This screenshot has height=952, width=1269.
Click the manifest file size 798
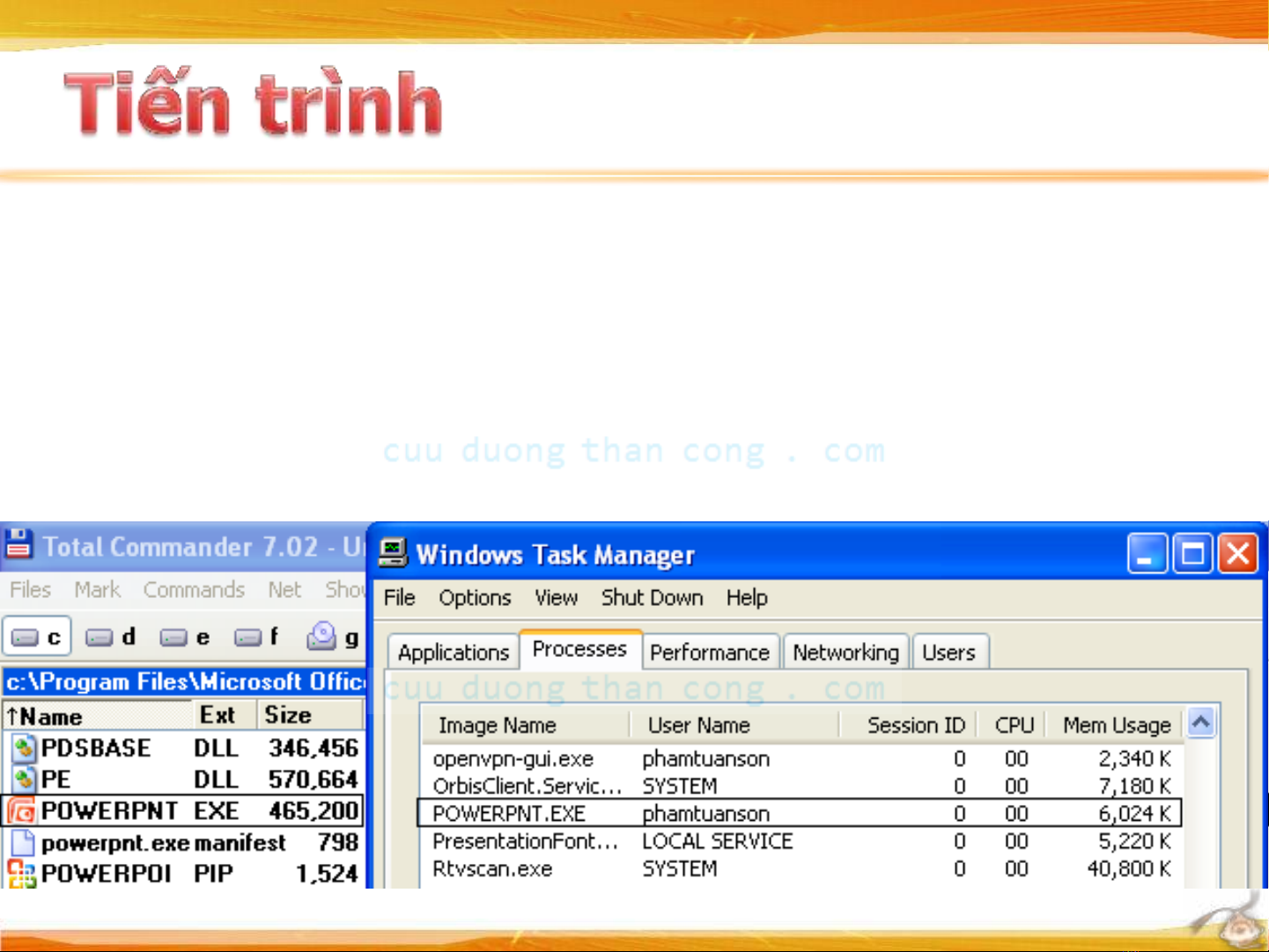338,843
